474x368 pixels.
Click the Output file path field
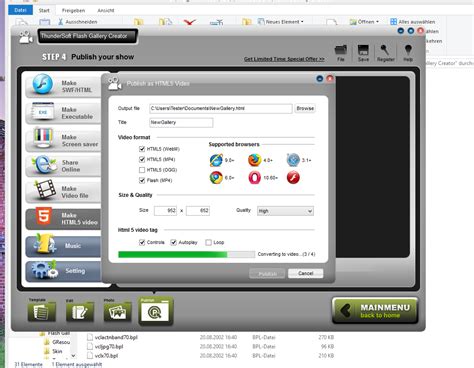[x=221, y=108]
